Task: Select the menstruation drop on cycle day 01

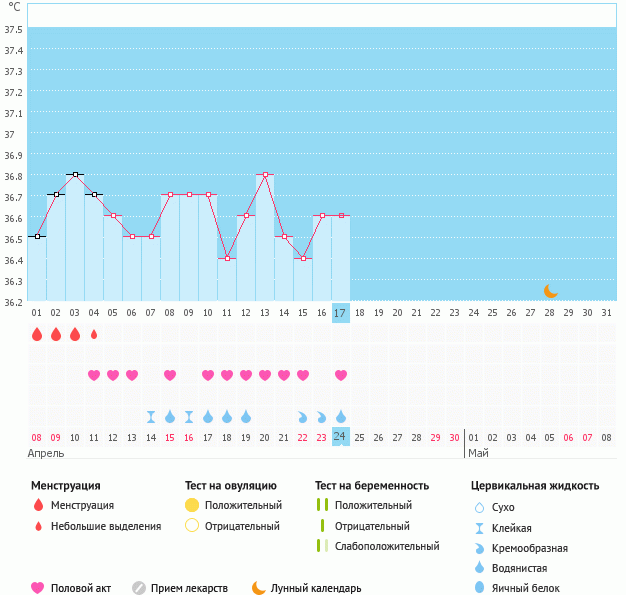Action: [37, 334]
